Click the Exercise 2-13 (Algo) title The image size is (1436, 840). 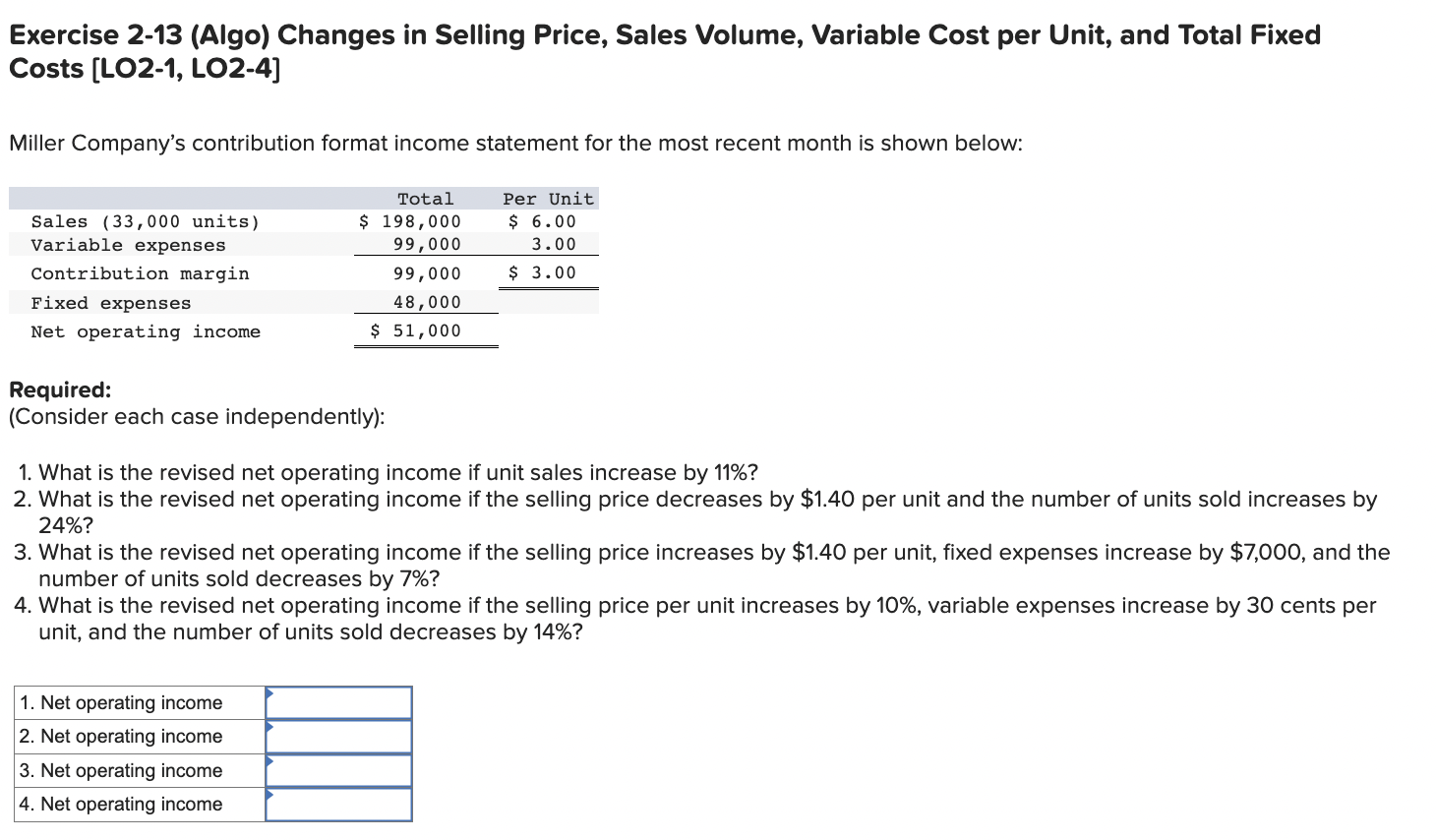tap(393, 35)
